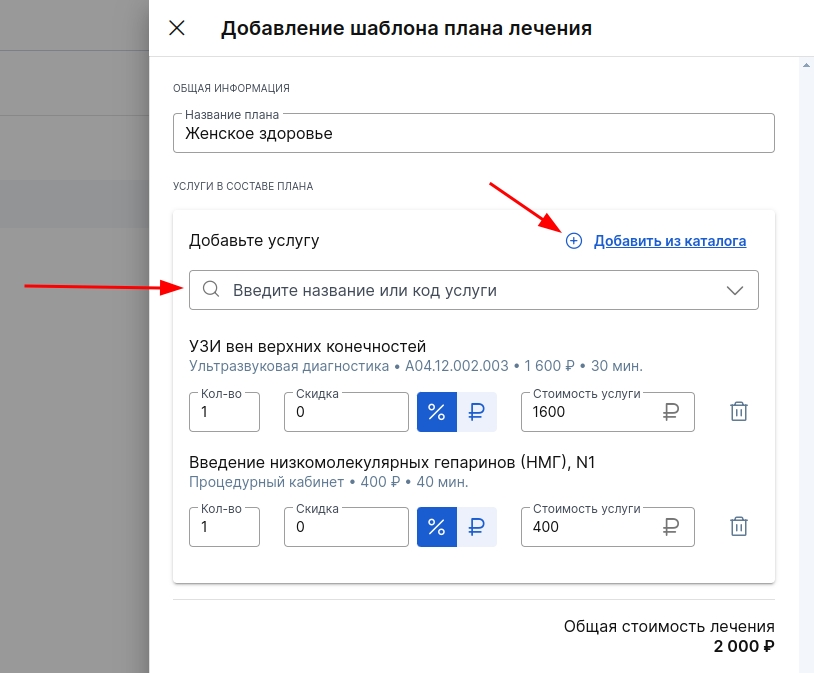
Task: Click the ruble icon in the 400 cost field
Action: [x=671, y=527]
